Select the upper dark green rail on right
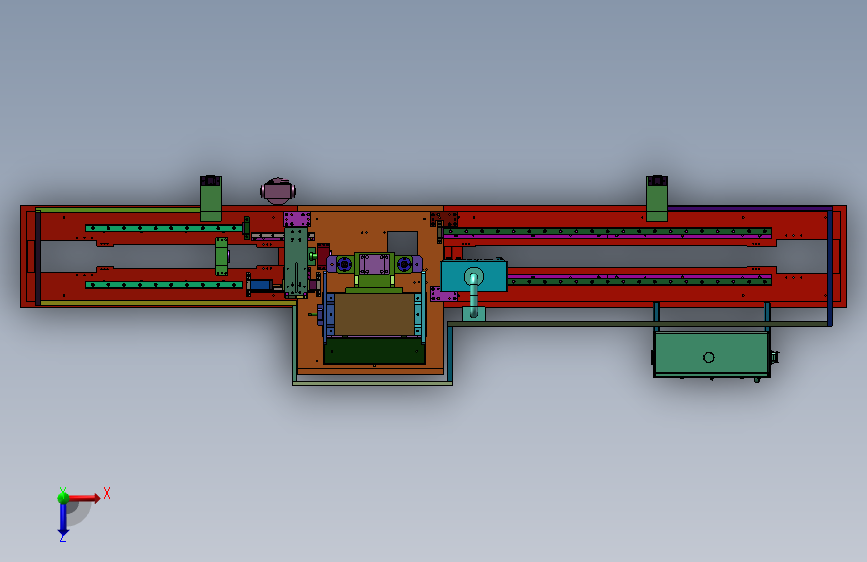 pyautogui.click(x=607, y=231)
